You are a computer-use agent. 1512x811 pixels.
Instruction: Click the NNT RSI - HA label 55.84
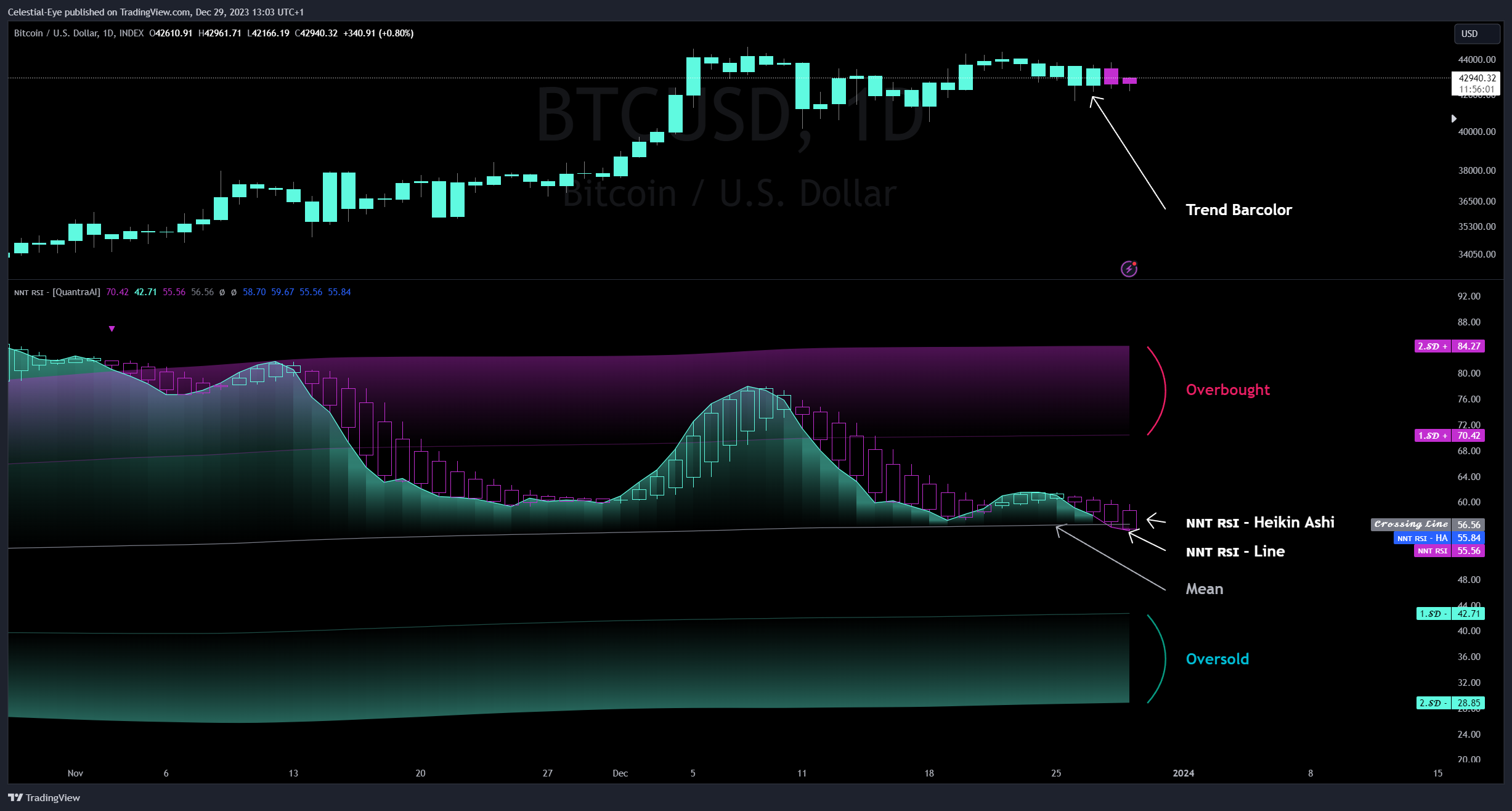click(x=1439, y=538)
